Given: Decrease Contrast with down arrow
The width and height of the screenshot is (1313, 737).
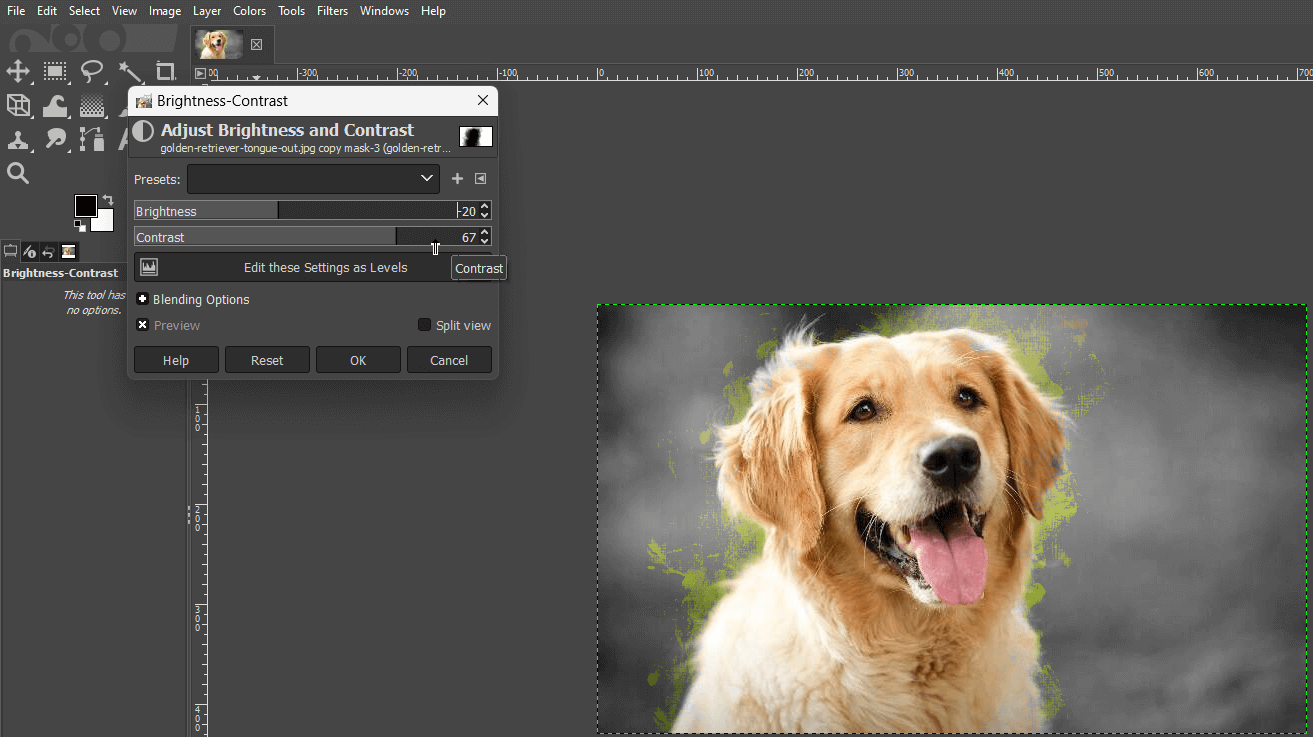Looking at the screenshot, I should point(485,241).
